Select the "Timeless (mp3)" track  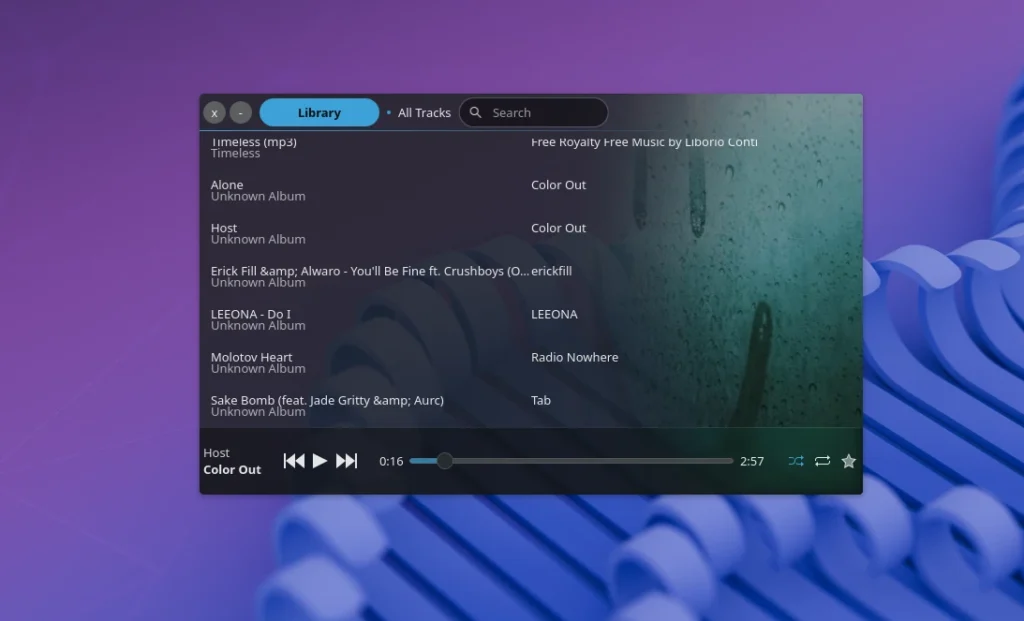pyautogui.click(x=400, y=146)
